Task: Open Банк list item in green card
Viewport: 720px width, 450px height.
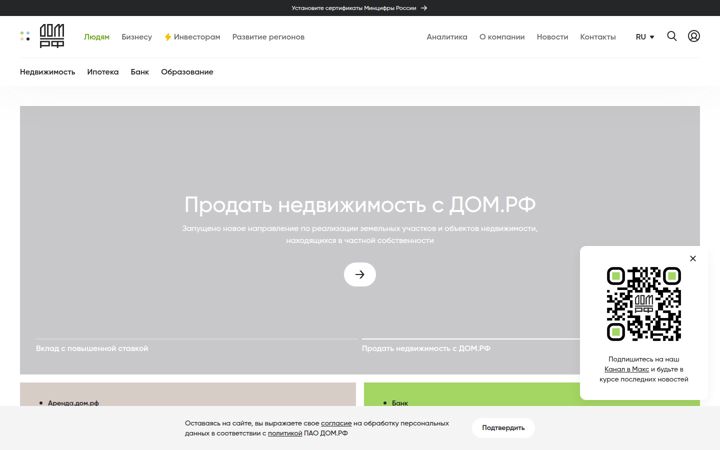Action: pyautogui.click(x=399, y=403)
